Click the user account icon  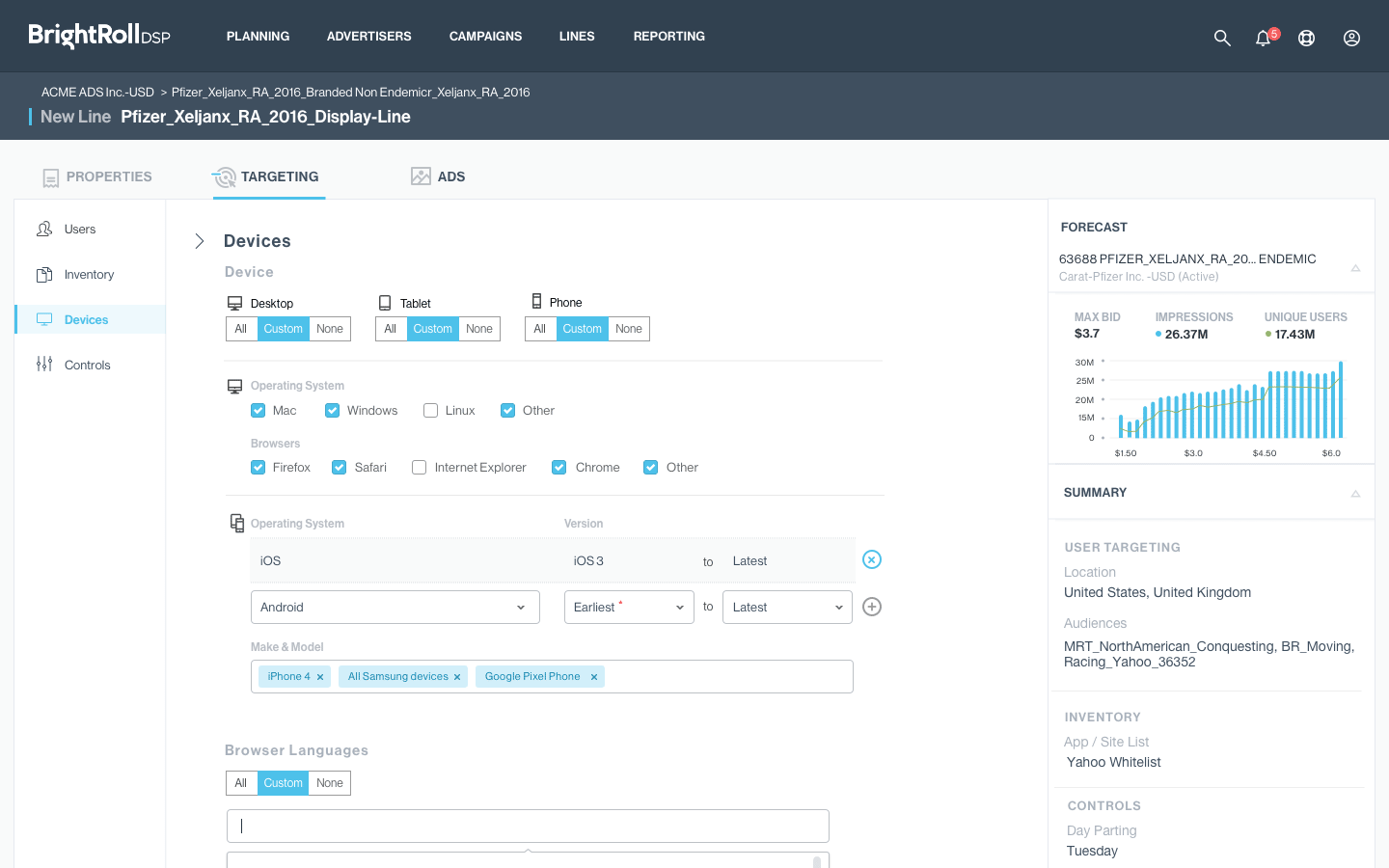(1351, 38)
